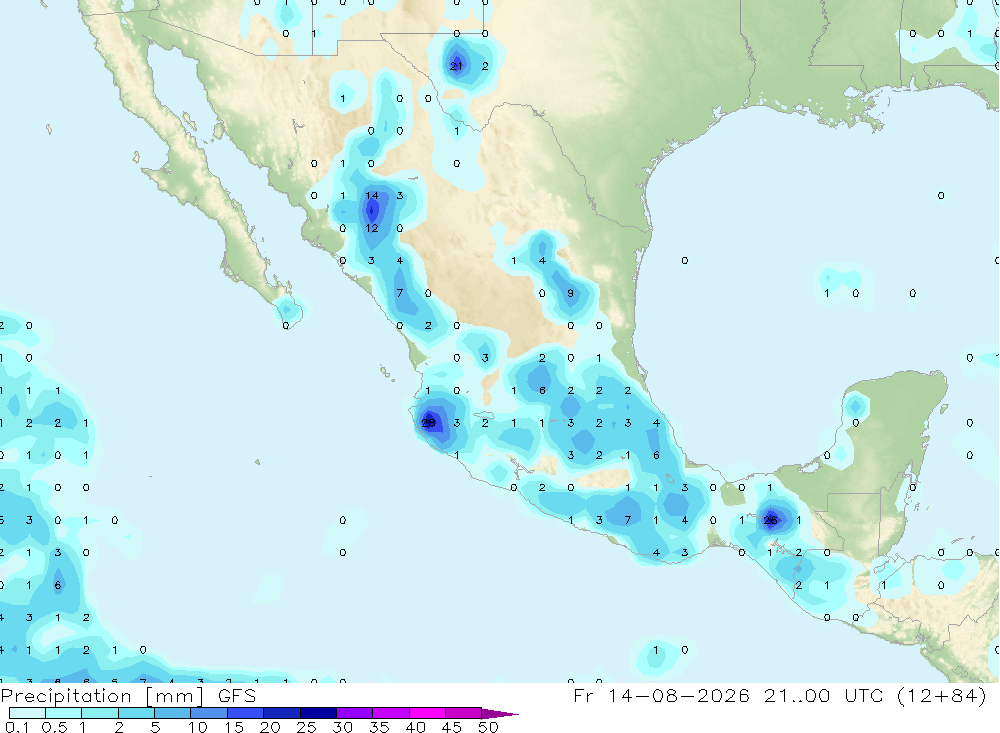Click the 5–10 mm legend color swatch

173,713
